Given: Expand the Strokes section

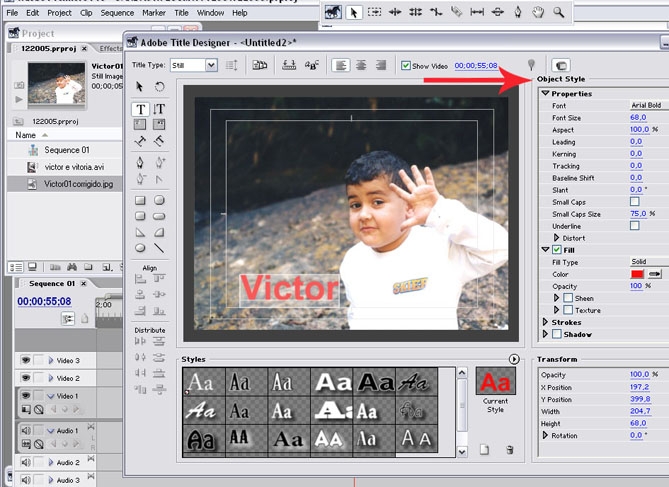Looking at the screenshot, I should tap(545, 322).
